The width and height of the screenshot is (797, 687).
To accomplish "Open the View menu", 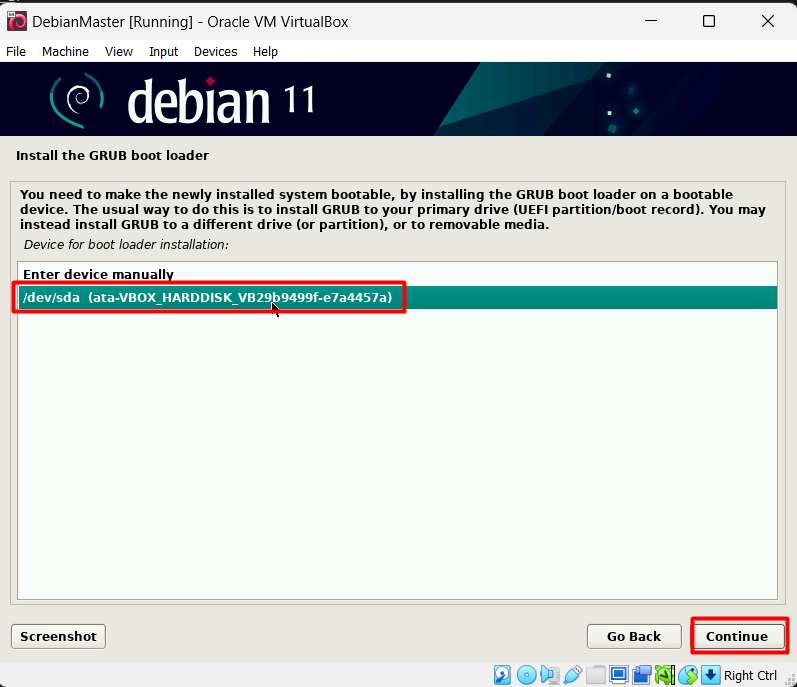I will click(119, 52).
